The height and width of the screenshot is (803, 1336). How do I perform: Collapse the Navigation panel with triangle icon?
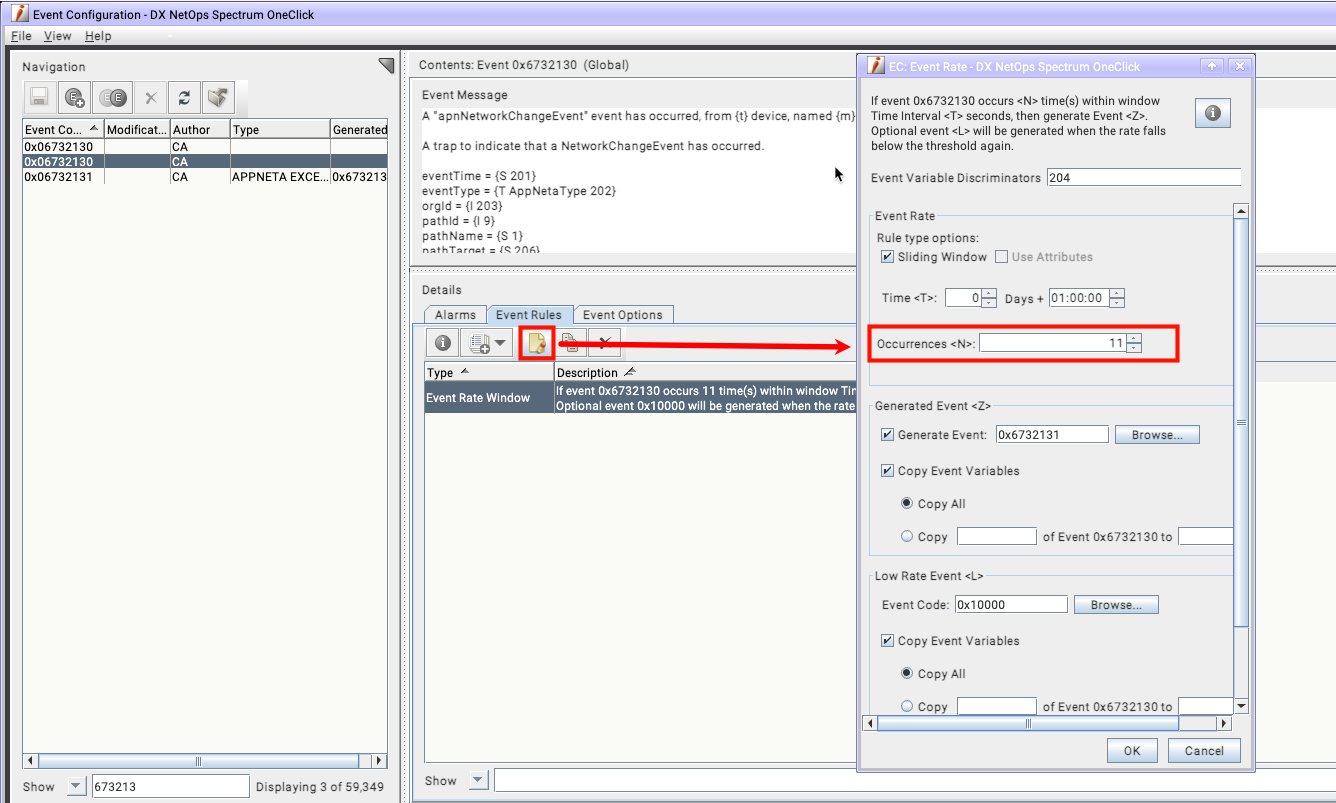click(x=386, y=66)
